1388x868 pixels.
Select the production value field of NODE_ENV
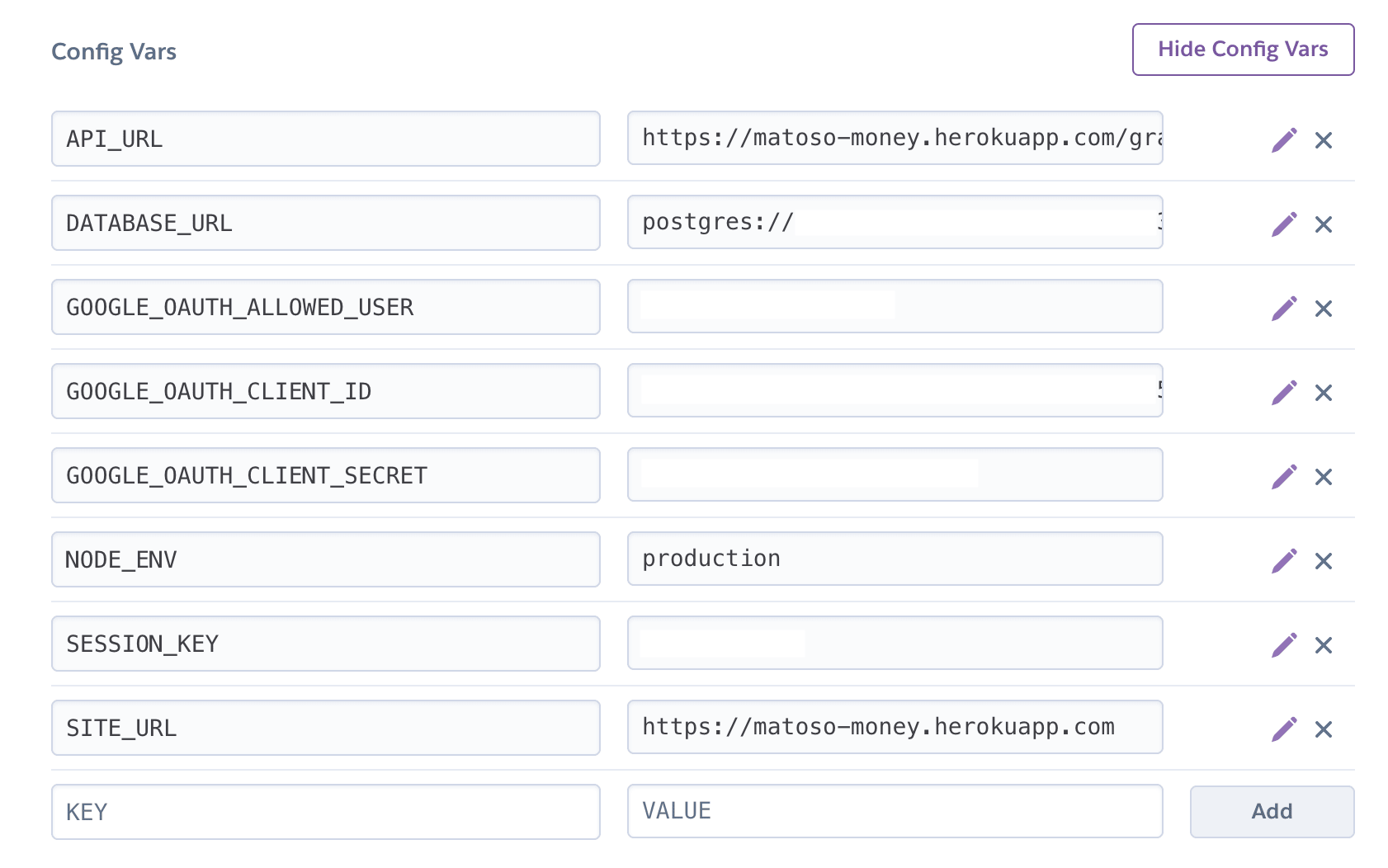(x=895, y=559)
